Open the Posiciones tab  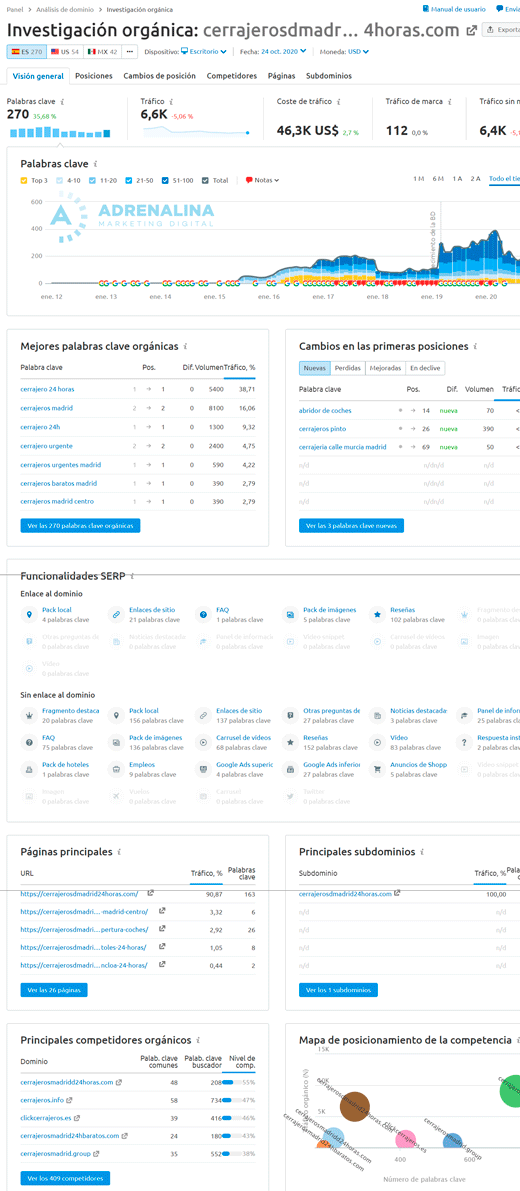pos(94,76)
